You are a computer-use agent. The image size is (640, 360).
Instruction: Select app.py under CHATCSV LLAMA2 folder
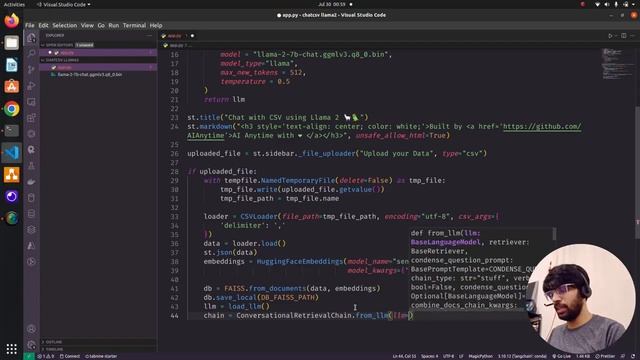pyautogui.click(x=98, y=67)
